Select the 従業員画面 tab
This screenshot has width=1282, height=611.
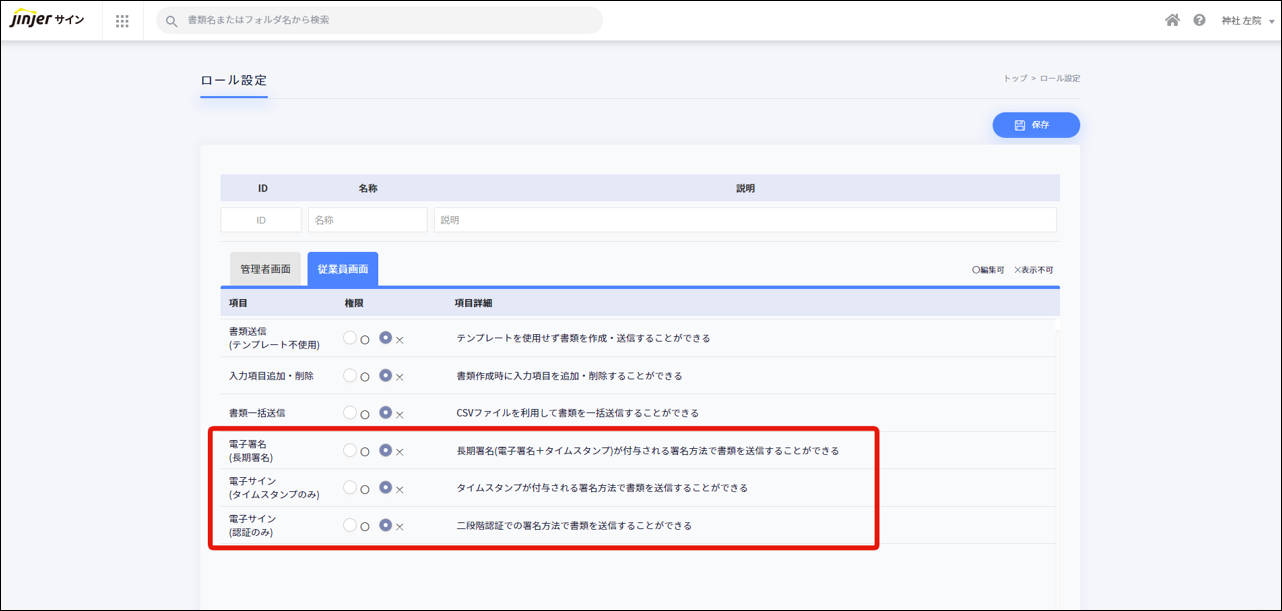342,269
